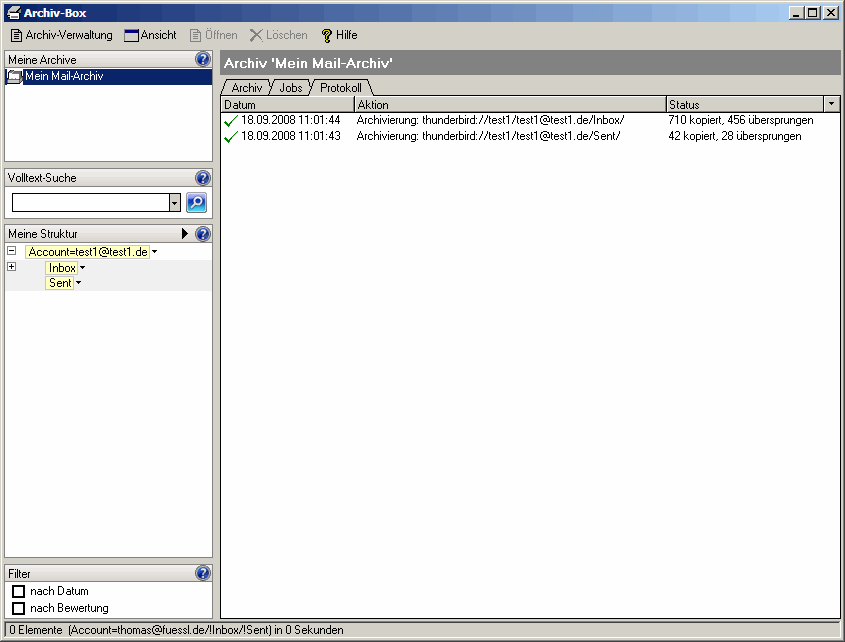Click into the Volltext-Suche text field
This screenshot has width=845, height=642.
(x=90, y=203)
